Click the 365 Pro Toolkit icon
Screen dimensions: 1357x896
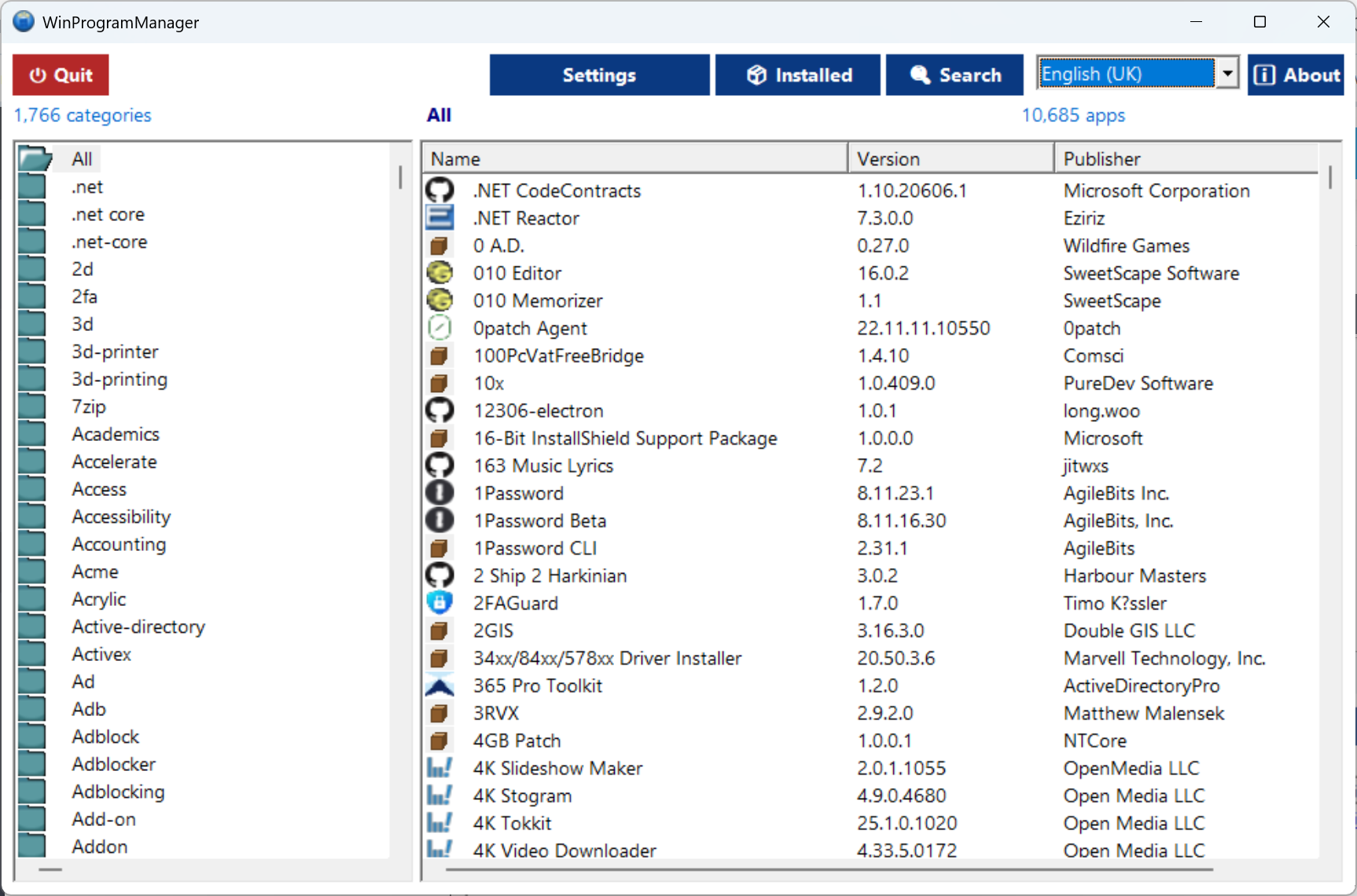tap(439, 685)
